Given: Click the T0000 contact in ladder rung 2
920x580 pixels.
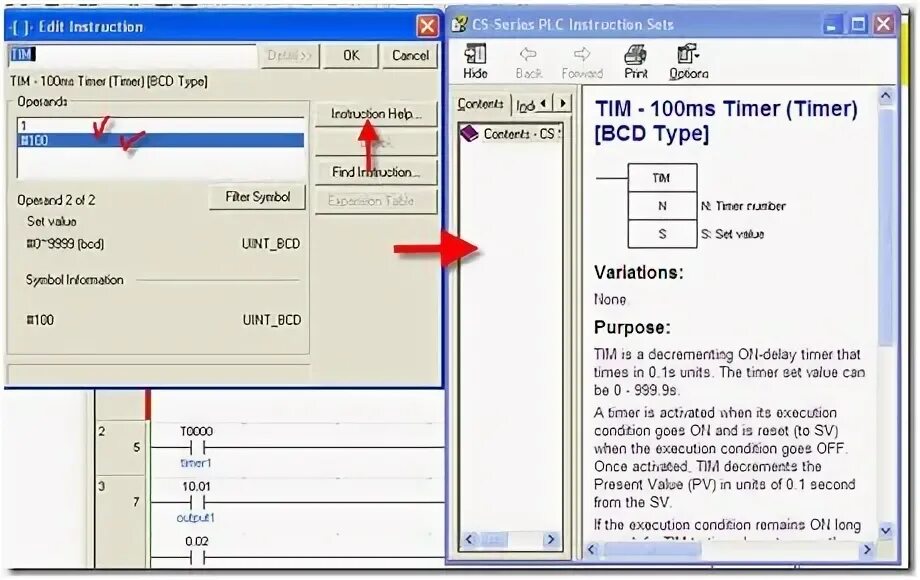Looking at the screenshot, I should click(x=197, y=449).
